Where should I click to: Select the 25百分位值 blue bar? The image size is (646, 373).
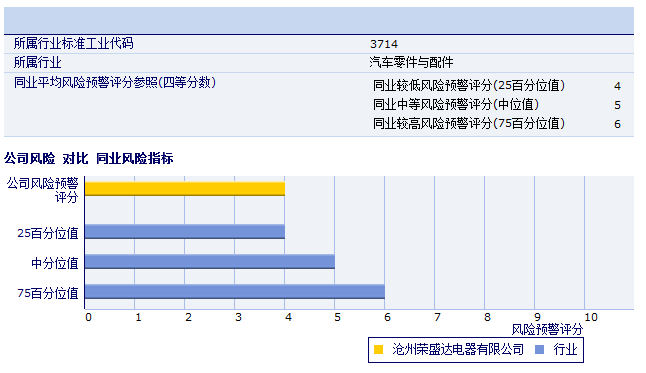(185, 232)
